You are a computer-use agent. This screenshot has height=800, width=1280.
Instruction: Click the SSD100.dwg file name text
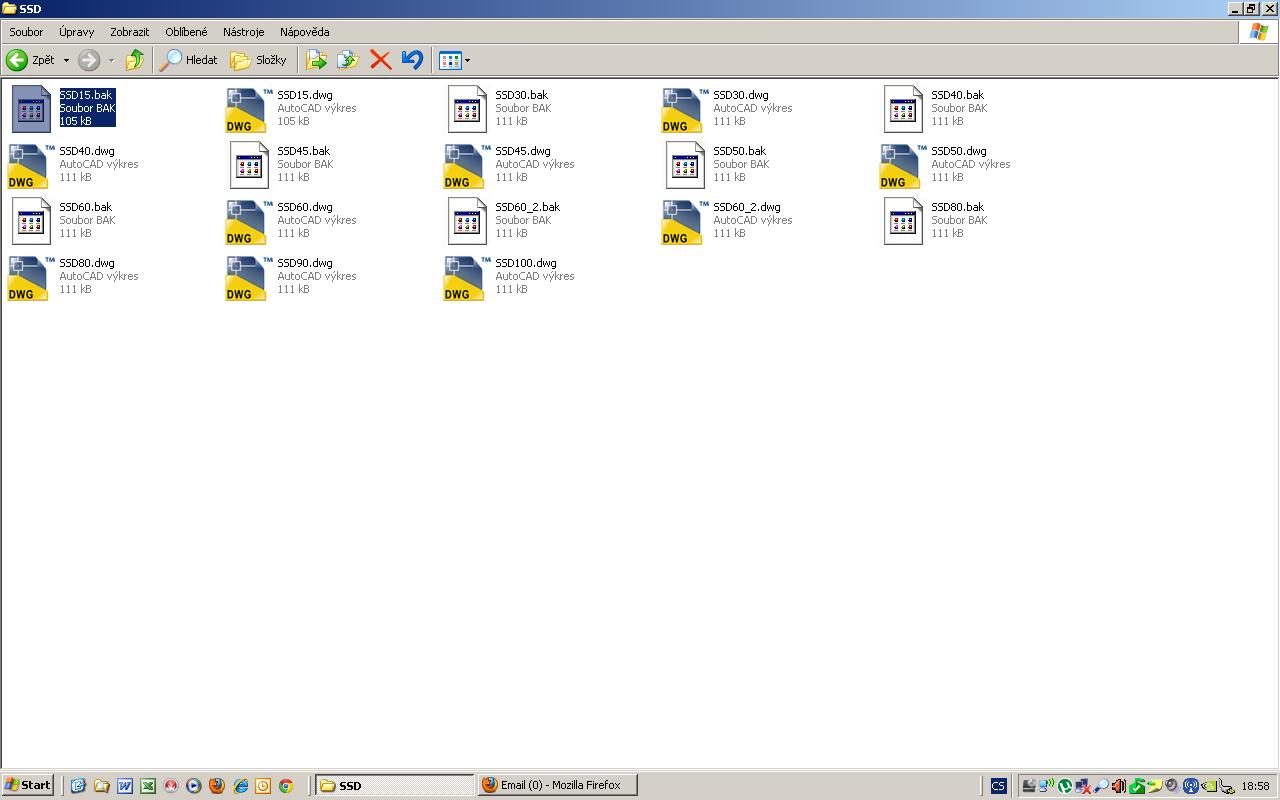526,263
